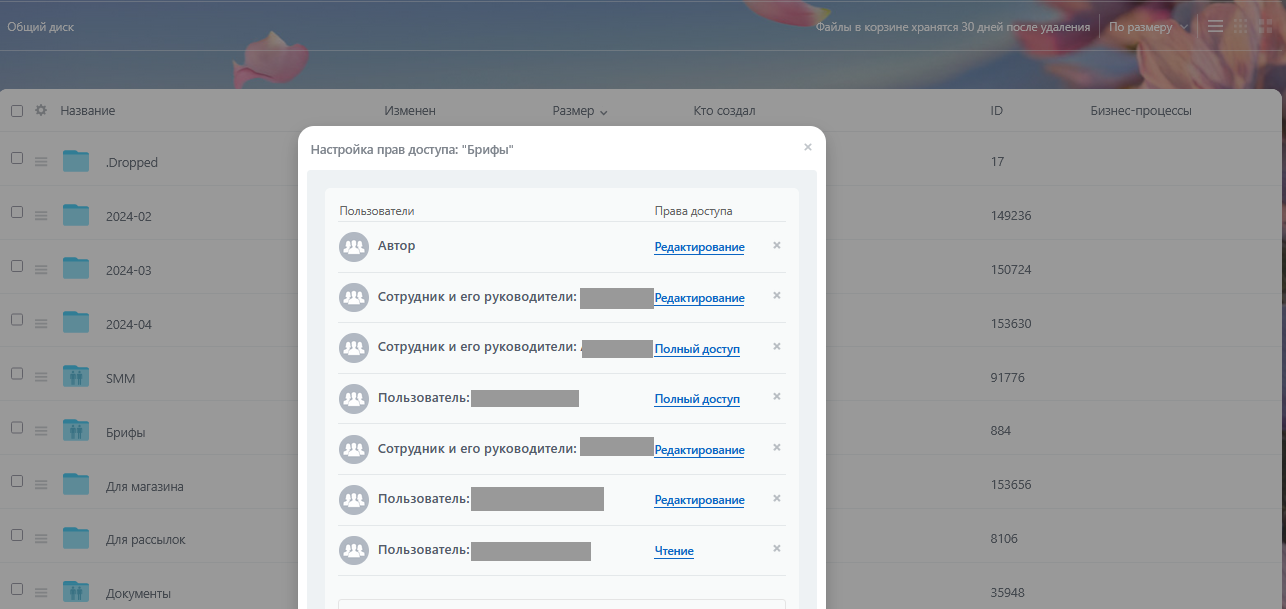Open the Документы folder name
Image resolution: width=1286 pixels, height=609 pixels.
click(138, 593)
